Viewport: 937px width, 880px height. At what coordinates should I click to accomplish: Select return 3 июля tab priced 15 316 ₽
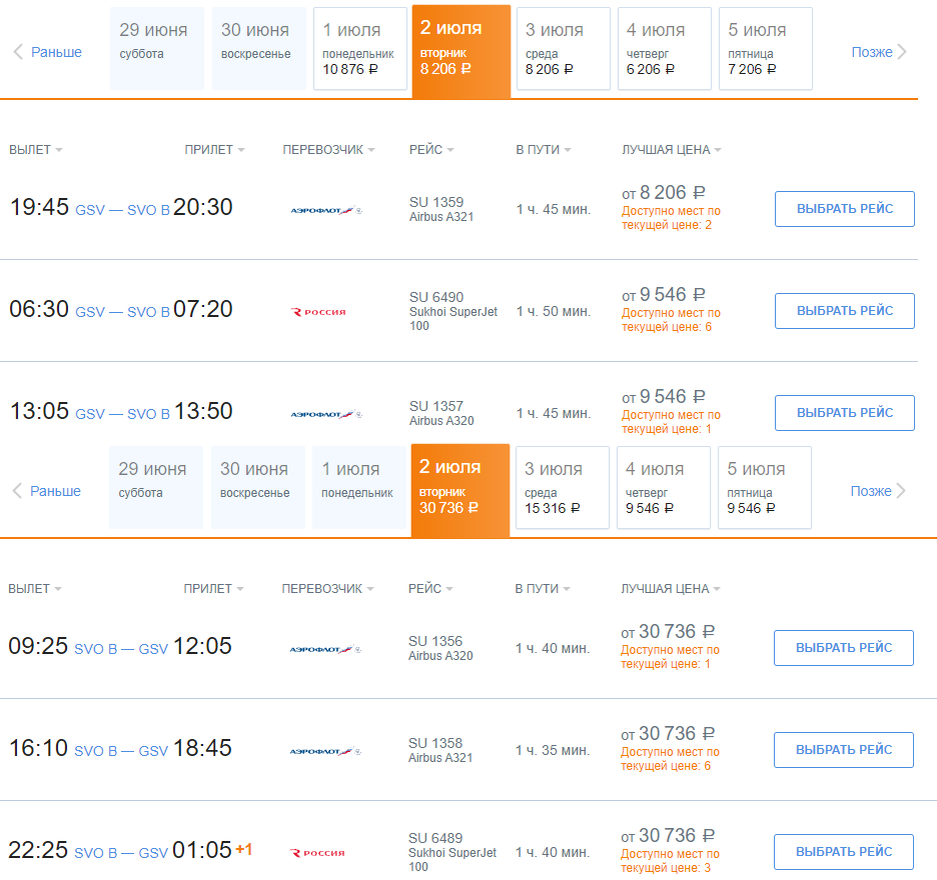point(562,487)
